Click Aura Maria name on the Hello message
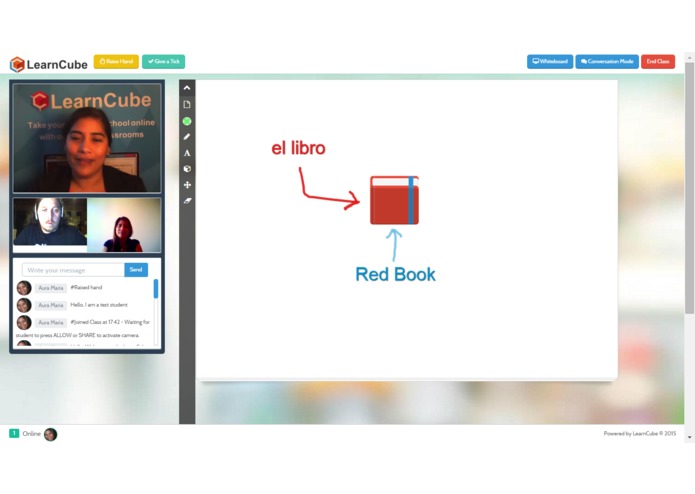Screen dimensions: 695x494 click(51, 305)
